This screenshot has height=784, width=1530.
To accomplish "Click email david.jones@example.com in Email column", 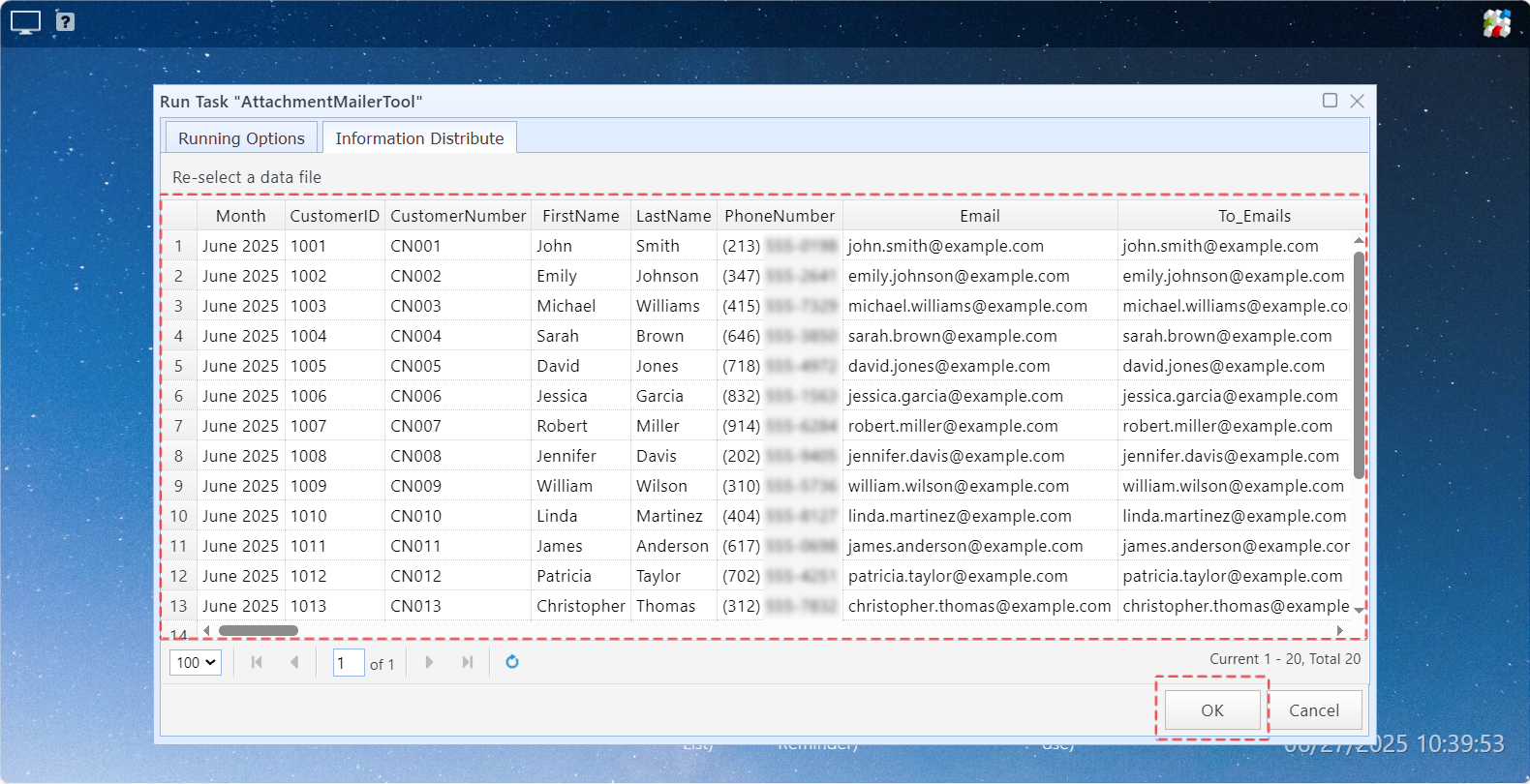I will coord(980,366).
